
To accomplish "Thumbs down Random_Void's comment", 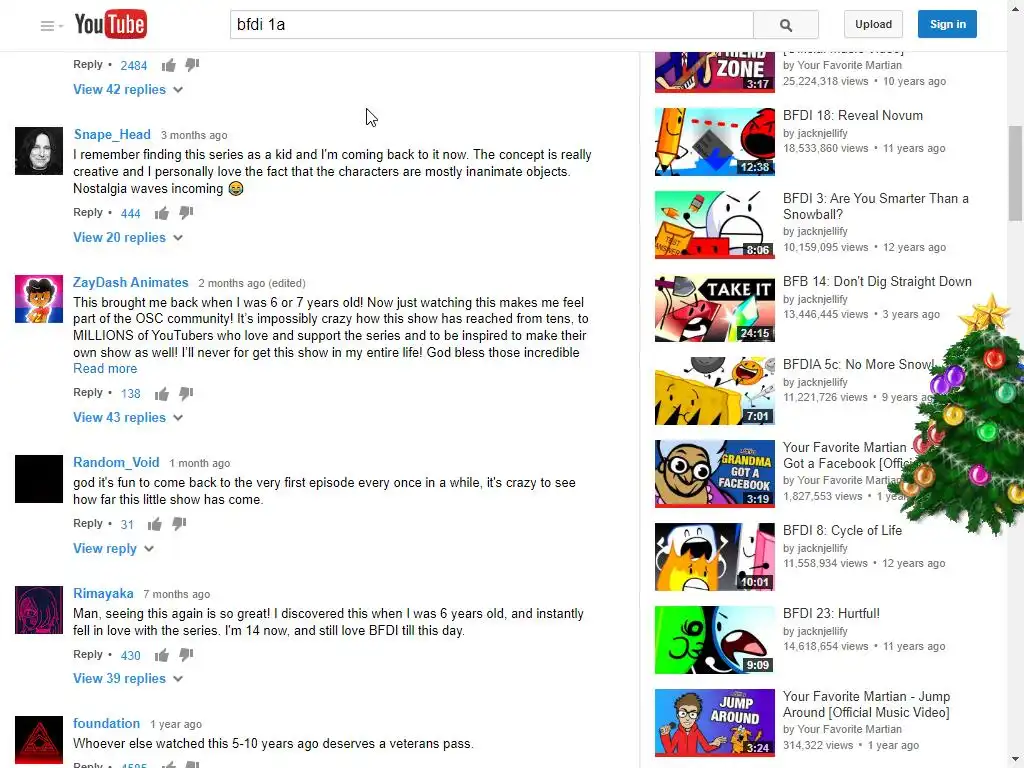I will pyautogui.click(x=179, y=524).
